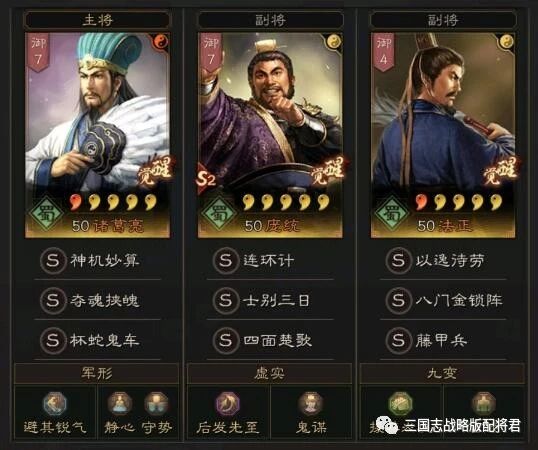Image resolution: width=538 pixels, height=450 pixels.
Task: Open the 诸葛亮 general card portrait
Action: 97,135
